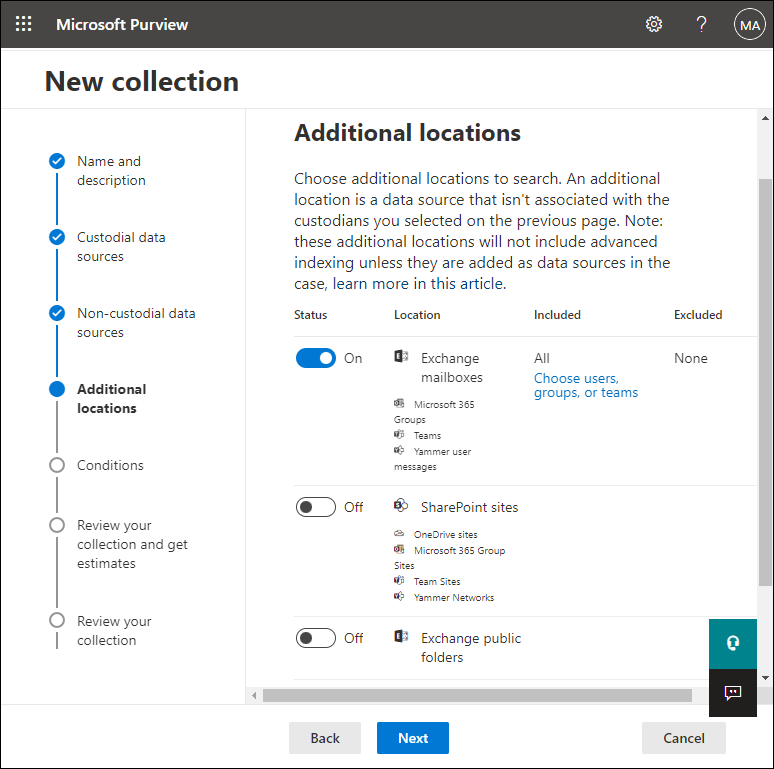Click the Help question mark icon
The image size is (774, 769).
701,24
